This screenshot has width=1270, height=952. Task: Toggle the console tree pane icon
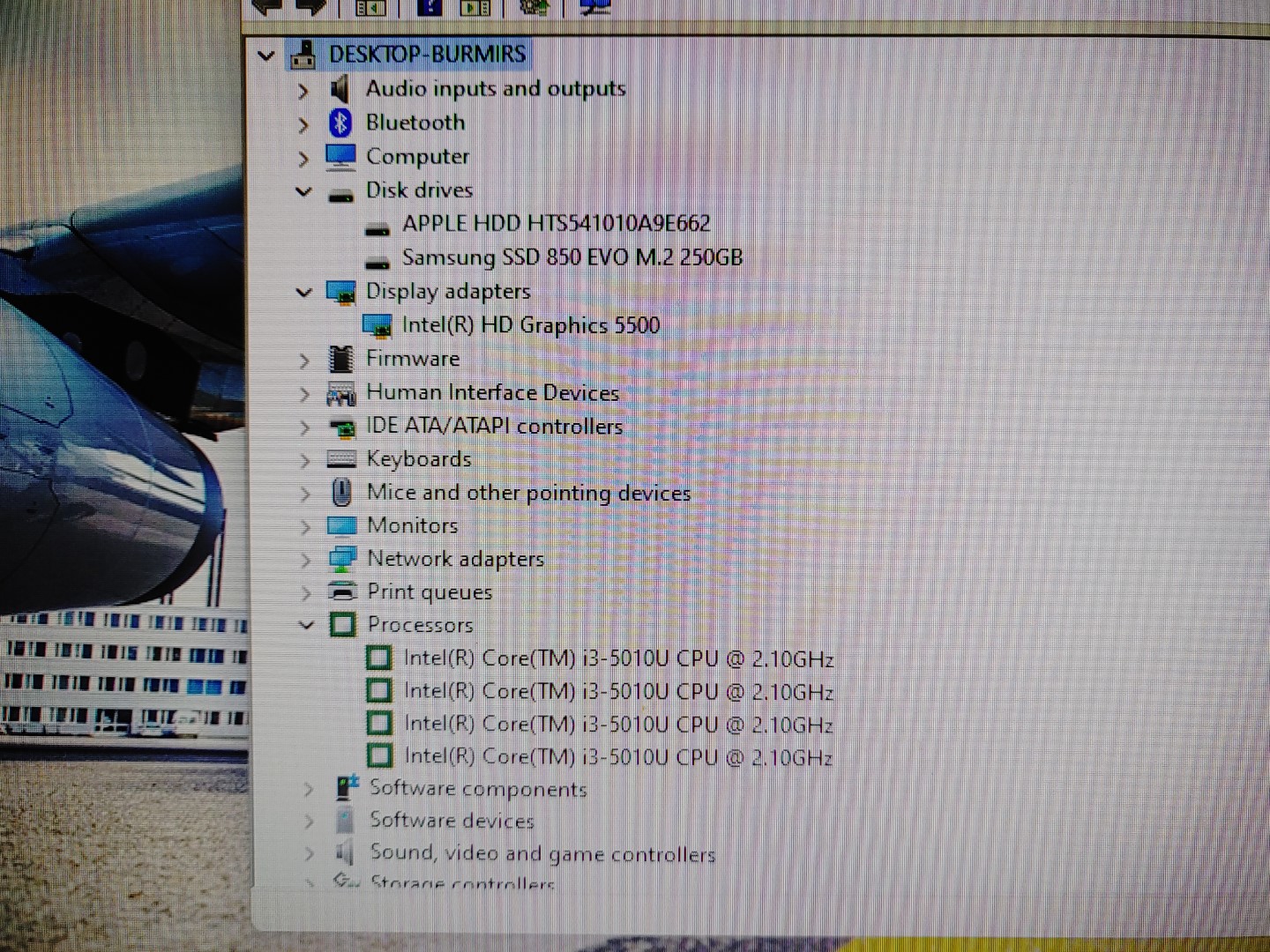pos(370,8)
